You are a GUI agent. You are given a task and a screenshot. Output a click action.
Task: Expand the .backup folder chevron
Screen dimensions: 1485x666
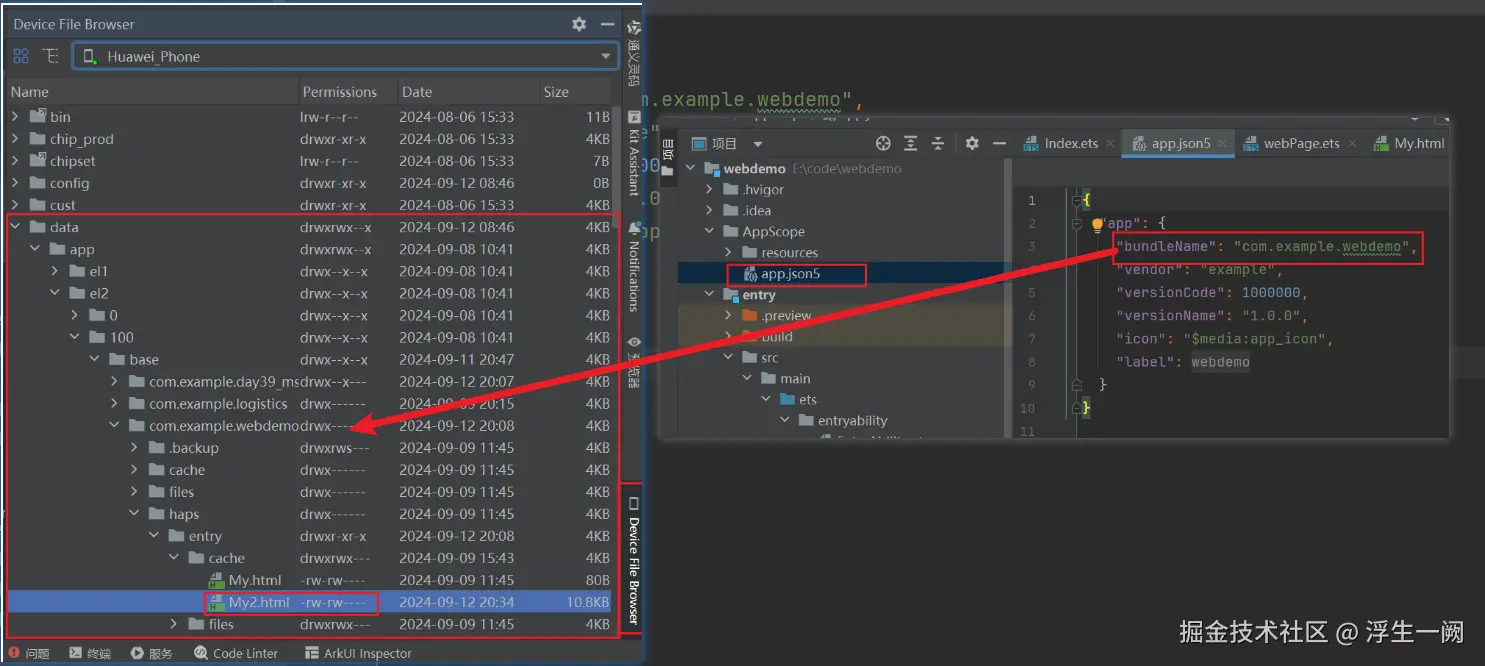pyautogui.click(x=135, y=448)
